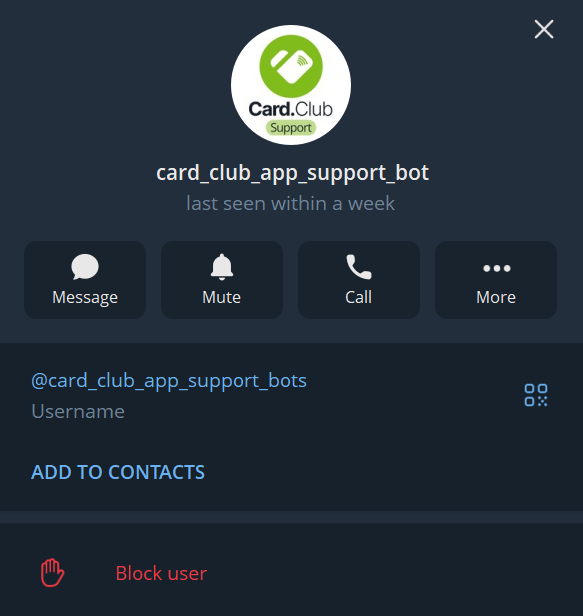Open the three-dots More menu

[497, 268]
